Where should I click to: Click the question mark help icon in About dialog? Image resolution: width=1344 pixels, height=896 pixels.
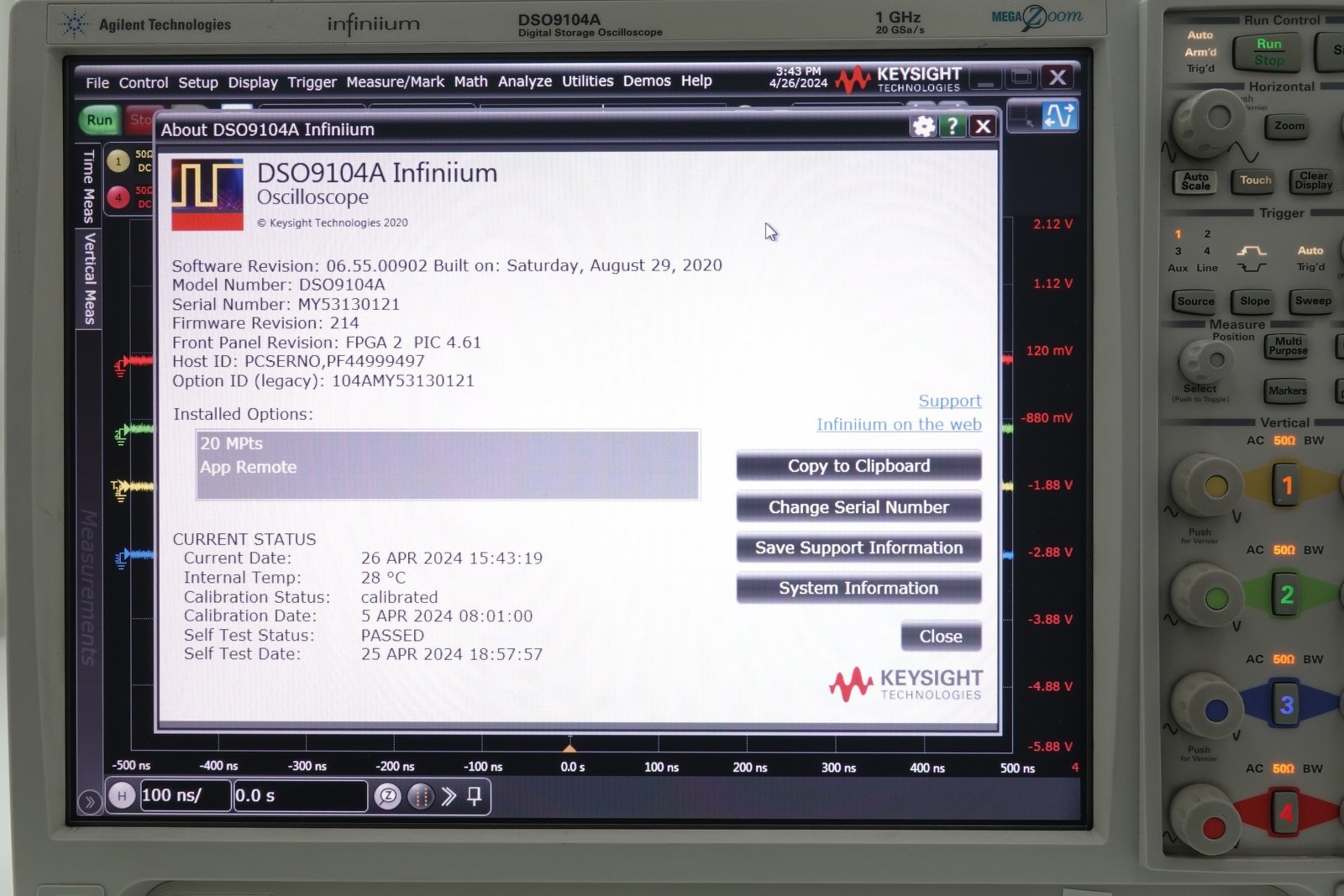pyautogui.click(x=952, y=127)
